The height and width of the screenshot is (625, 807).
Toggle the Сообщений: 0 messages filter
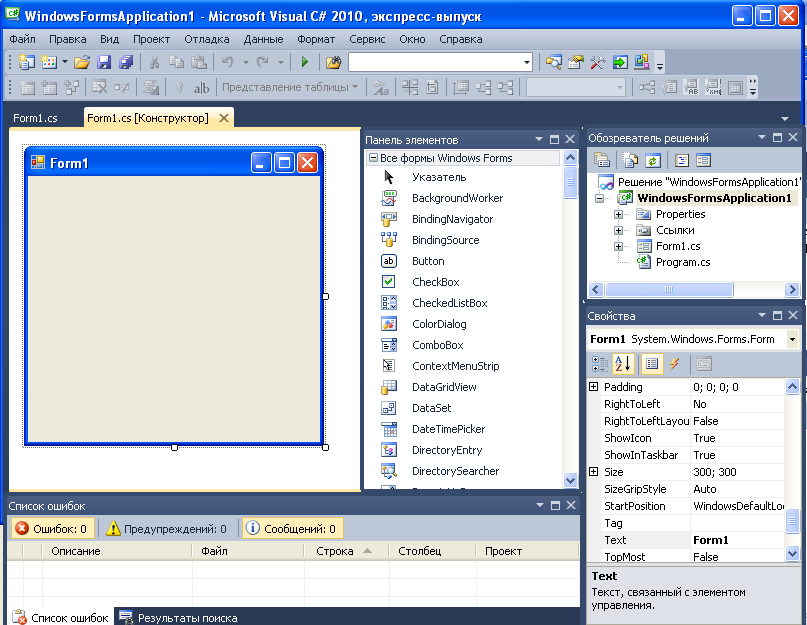click(291, 529)
